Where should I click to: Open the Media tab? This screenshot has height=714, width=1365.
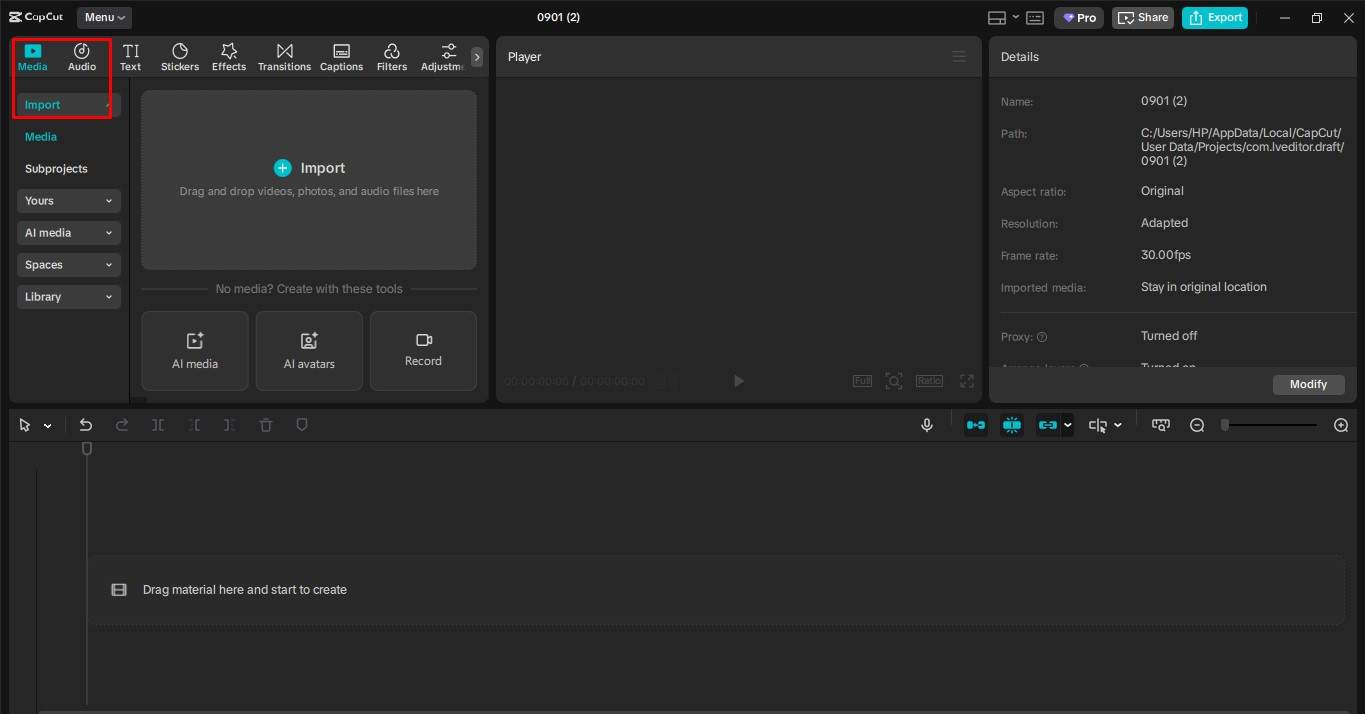[x=32, y=57]
